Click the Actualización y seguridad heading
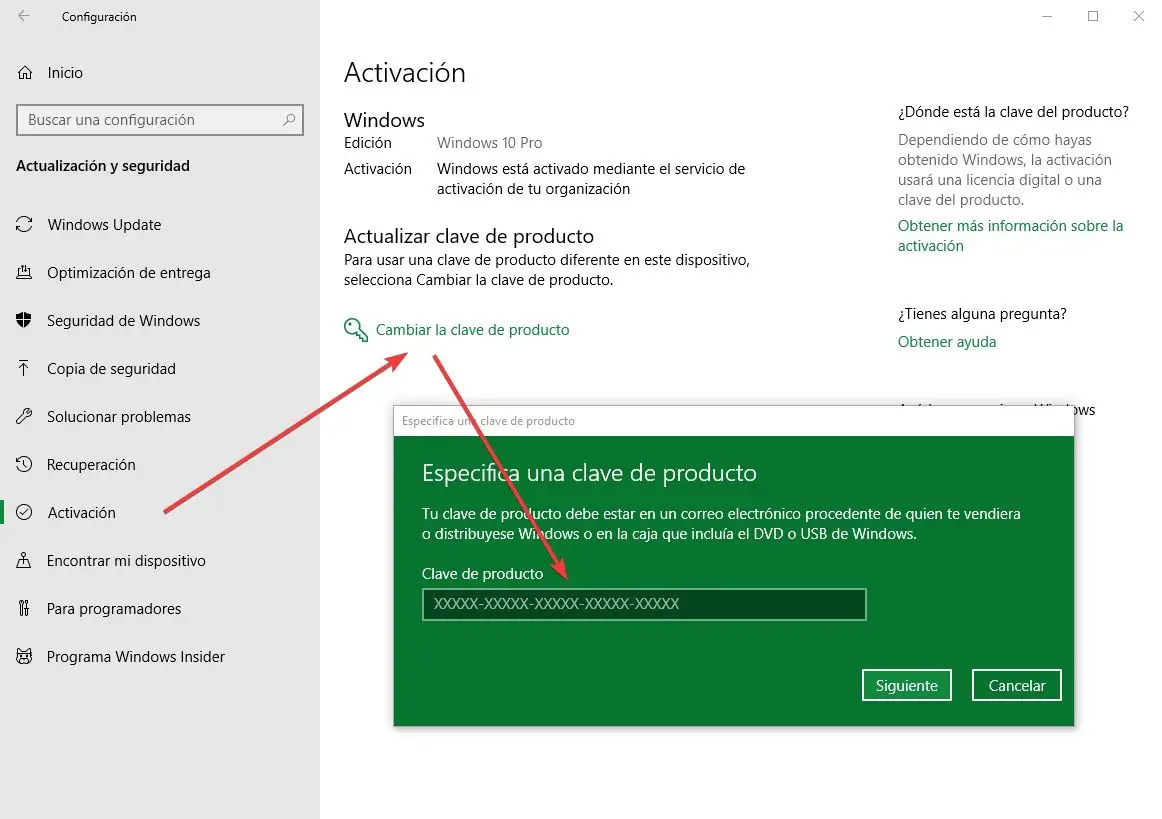Image resolution: width=1162 pixels, height=819 pixels. (103, 166)
